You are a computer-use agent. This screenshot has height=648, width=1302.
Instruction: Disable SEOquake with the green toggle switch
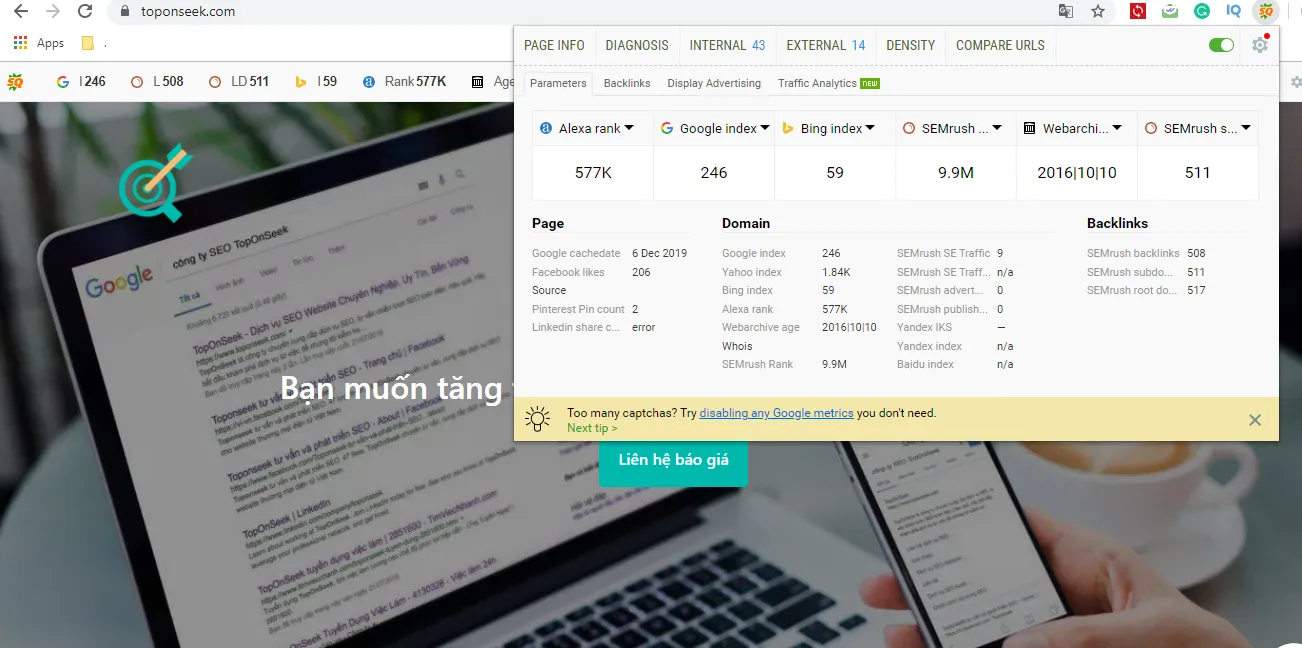1220,45
